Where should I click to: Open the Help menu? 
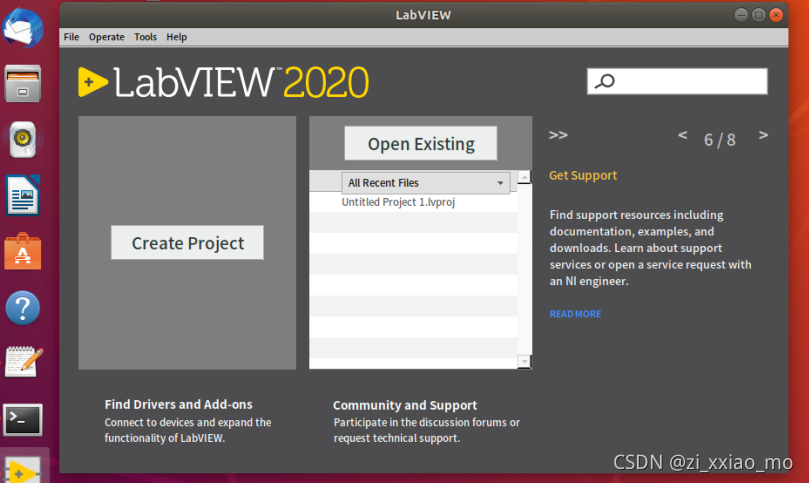(x=176, y=37)
